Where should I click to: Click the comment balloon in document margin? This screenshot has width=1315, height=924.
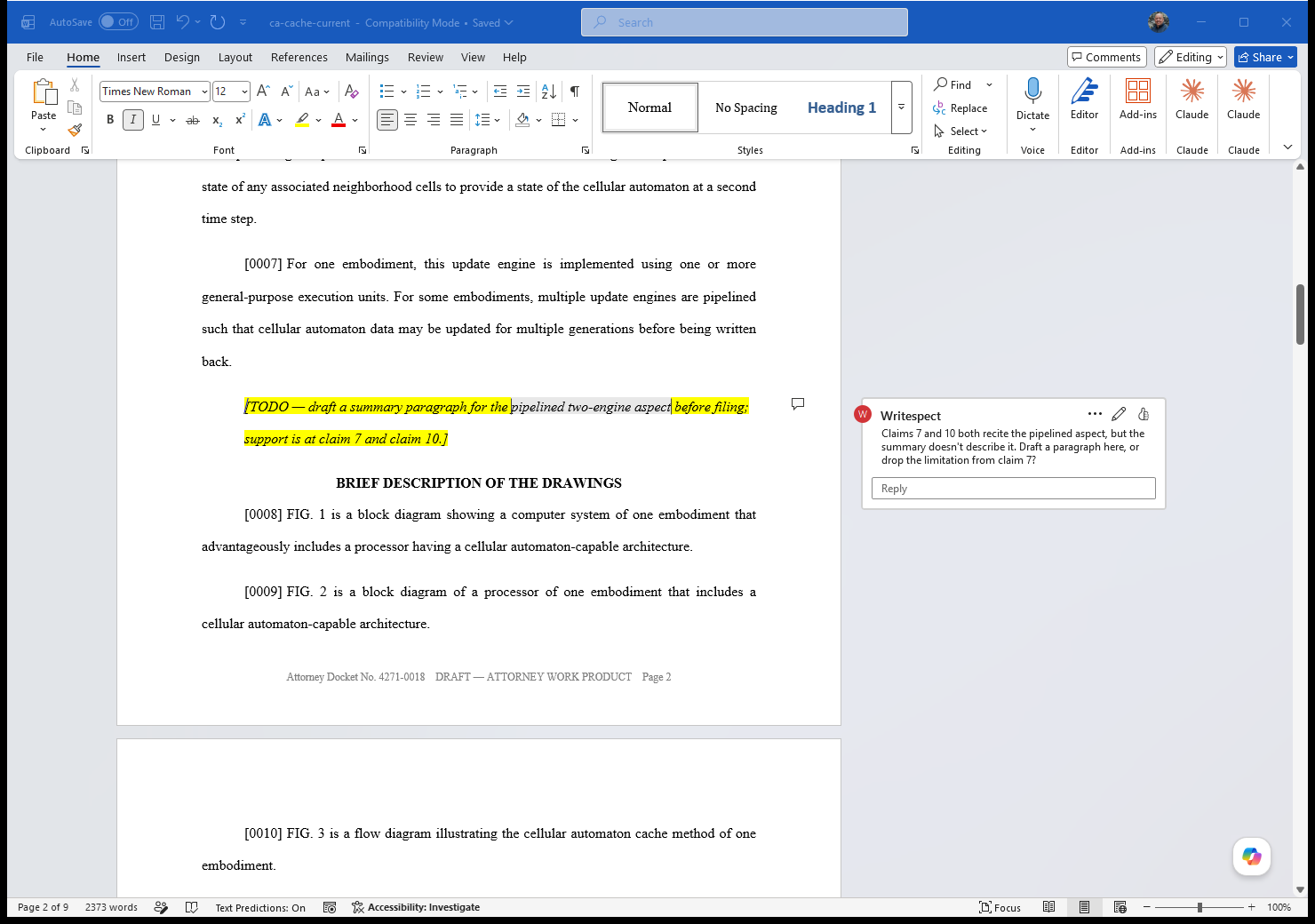coord(798,403)
